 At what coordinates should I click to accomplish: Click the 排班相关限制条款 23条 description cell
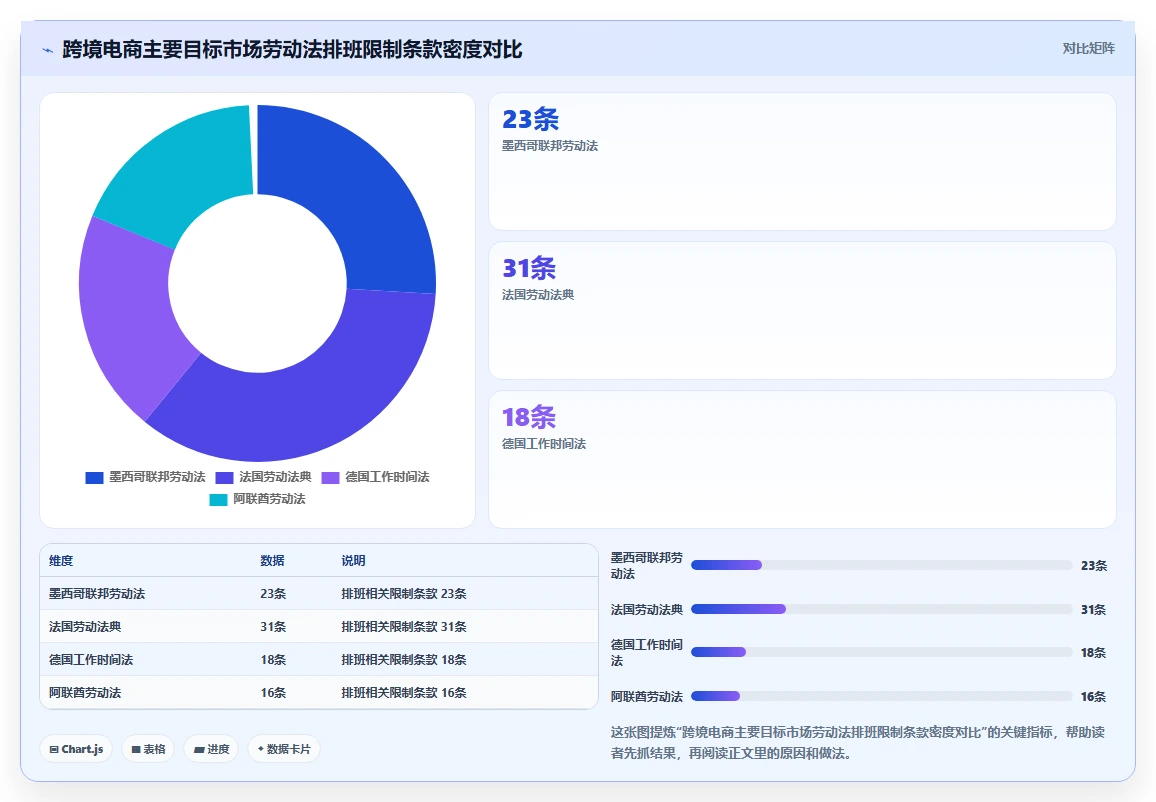coord(403,593)
